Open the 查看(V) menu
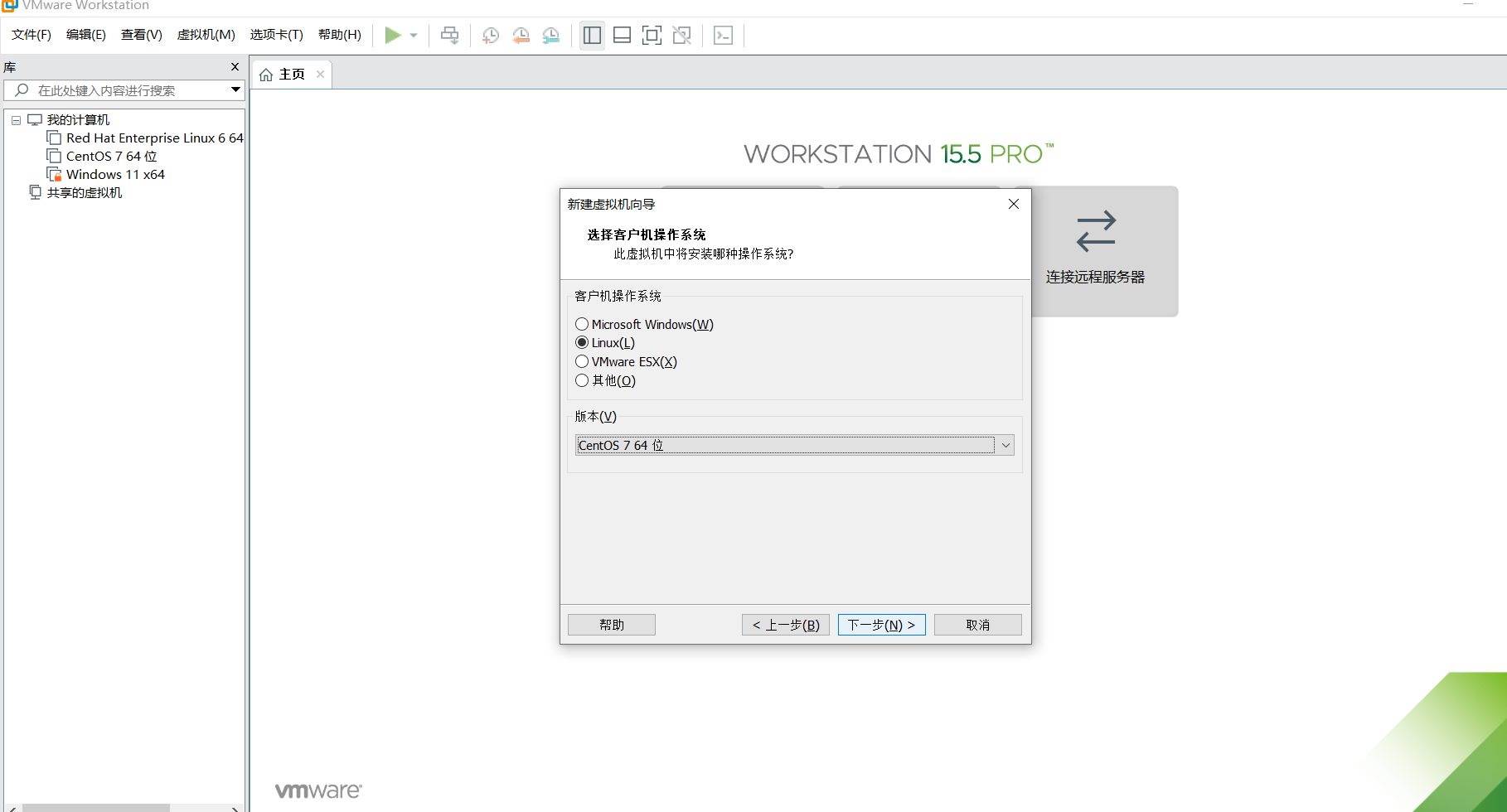Viewport: 1507px width, 812px height. coord(142,35)
